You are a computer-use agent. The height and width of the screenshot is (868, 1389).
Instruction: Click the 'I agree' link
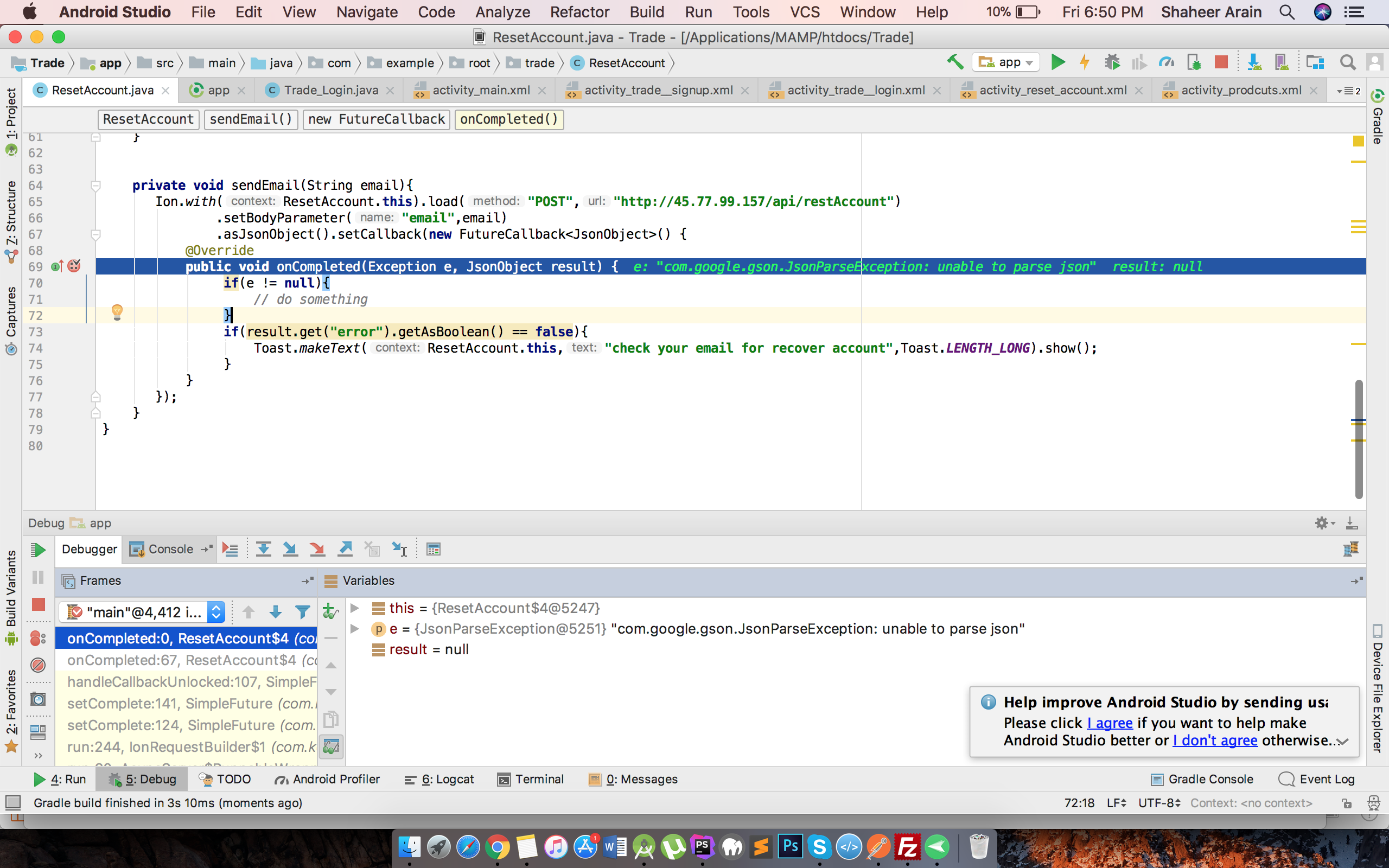(1110, 722)
